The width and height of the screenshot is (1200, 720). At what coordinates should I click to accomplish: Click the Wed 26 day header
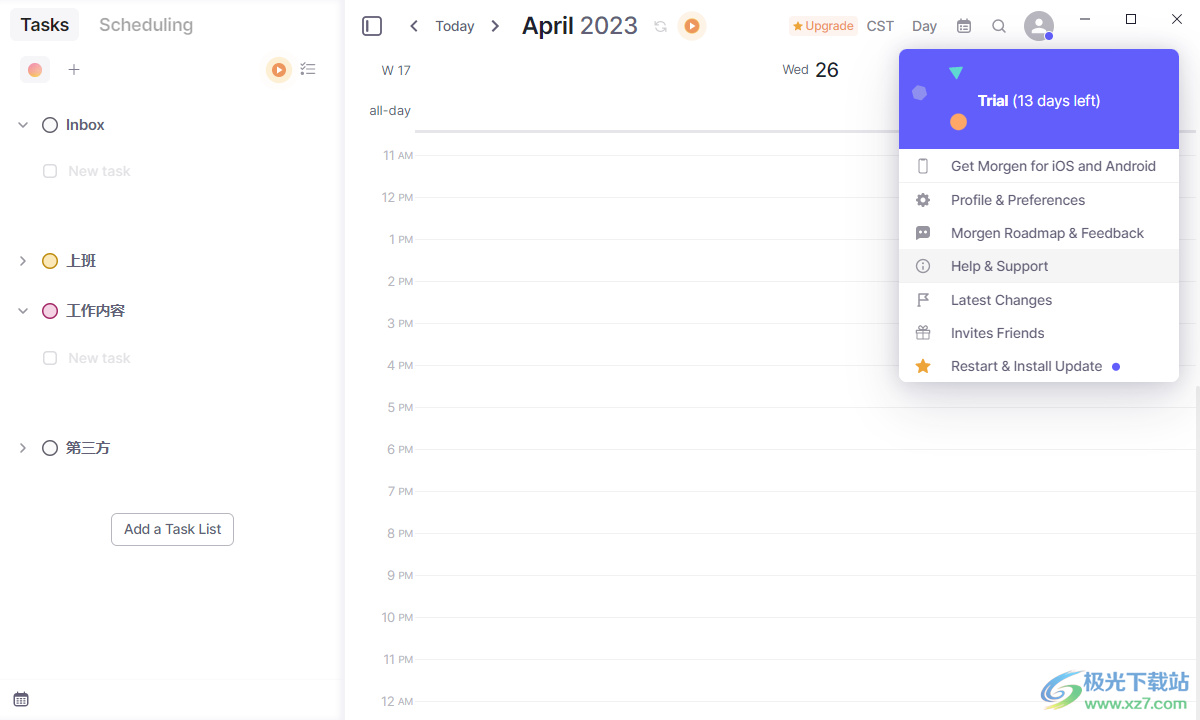point(810,70)
